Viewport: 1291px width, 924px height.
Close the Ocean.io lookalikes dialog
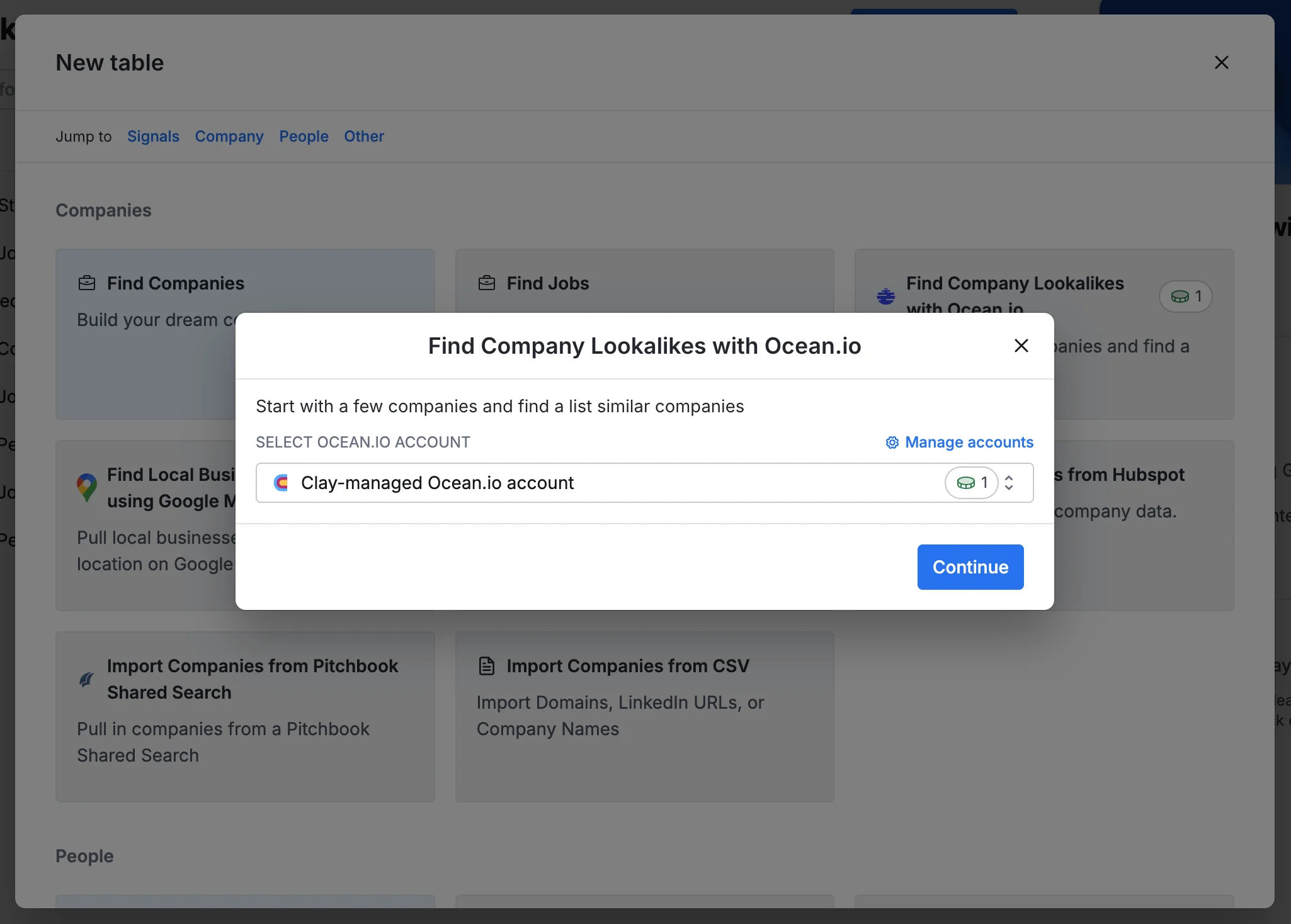click(1021, 346)
